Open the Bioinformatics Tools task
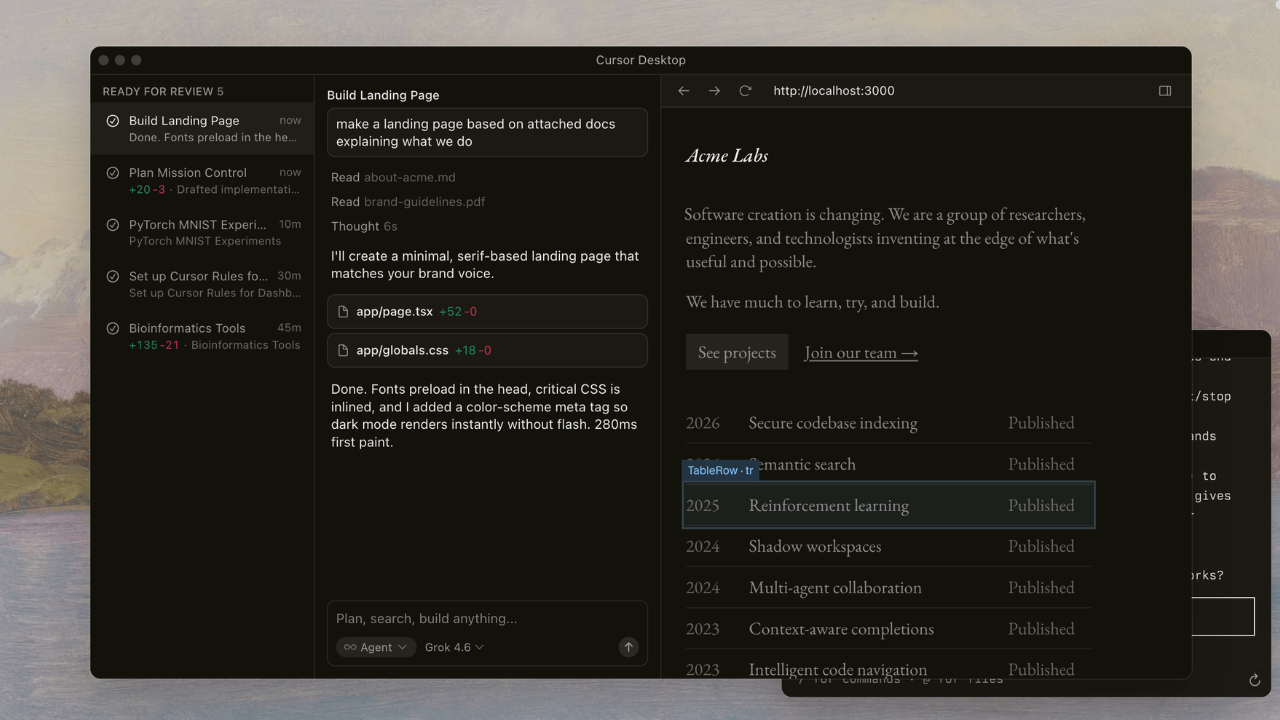The height and width of the screenshot is (720, 1280). pos(203,336)
